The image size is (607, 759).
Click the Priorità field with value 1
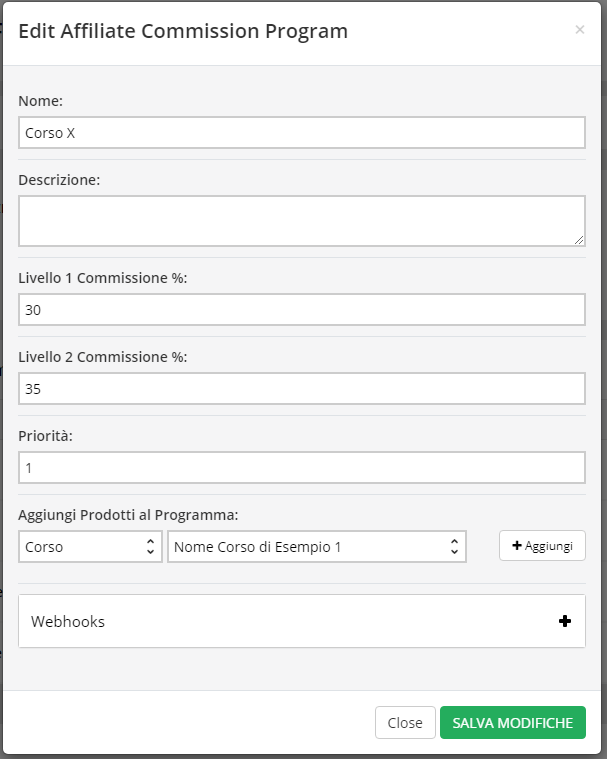(x=302, y=468)
